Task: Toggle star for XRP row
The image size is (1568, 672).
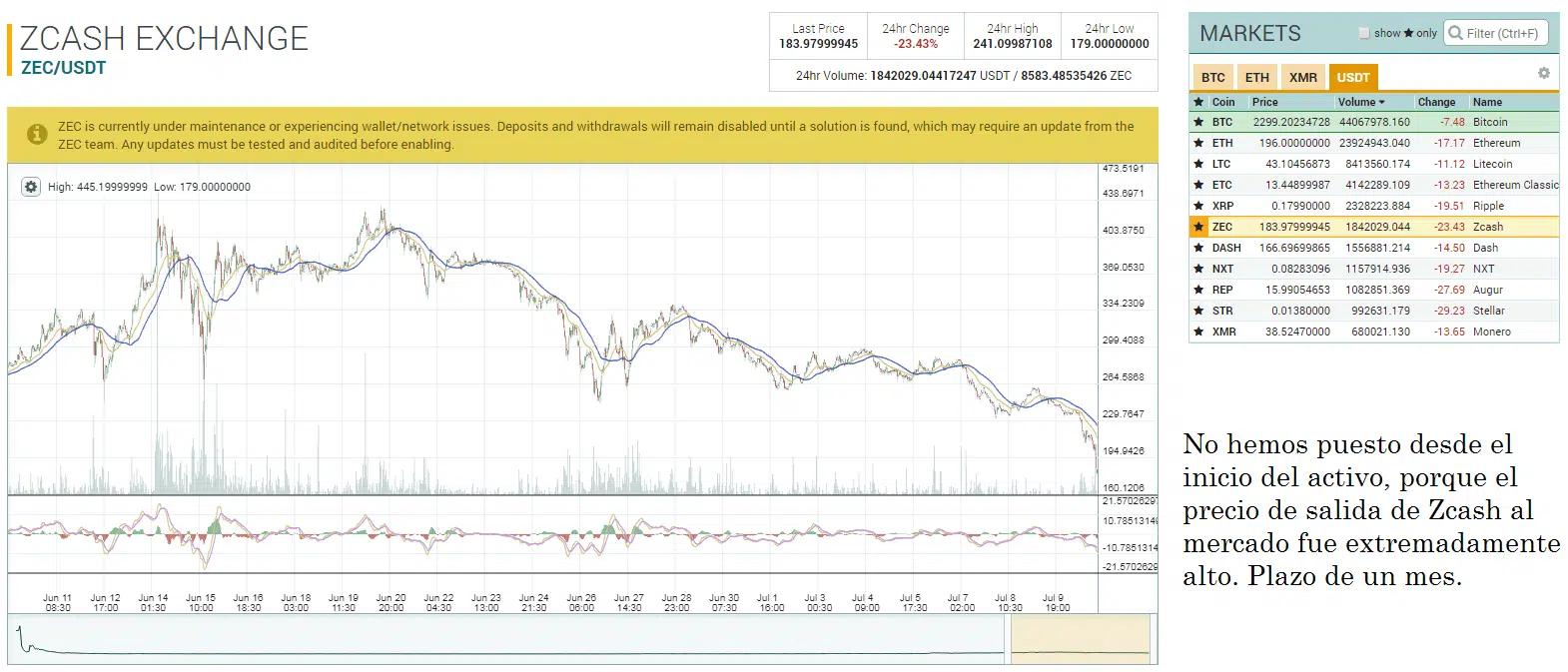Action: click(1198, 206)
